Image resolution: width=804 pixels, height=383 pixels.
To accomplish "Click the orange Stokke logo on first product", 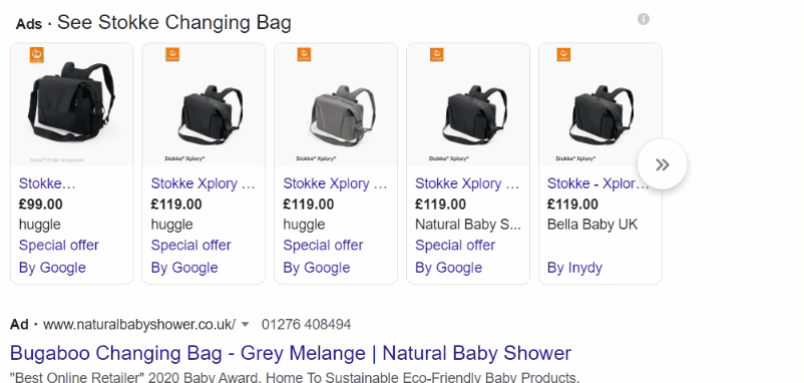I will coord(37,54).
